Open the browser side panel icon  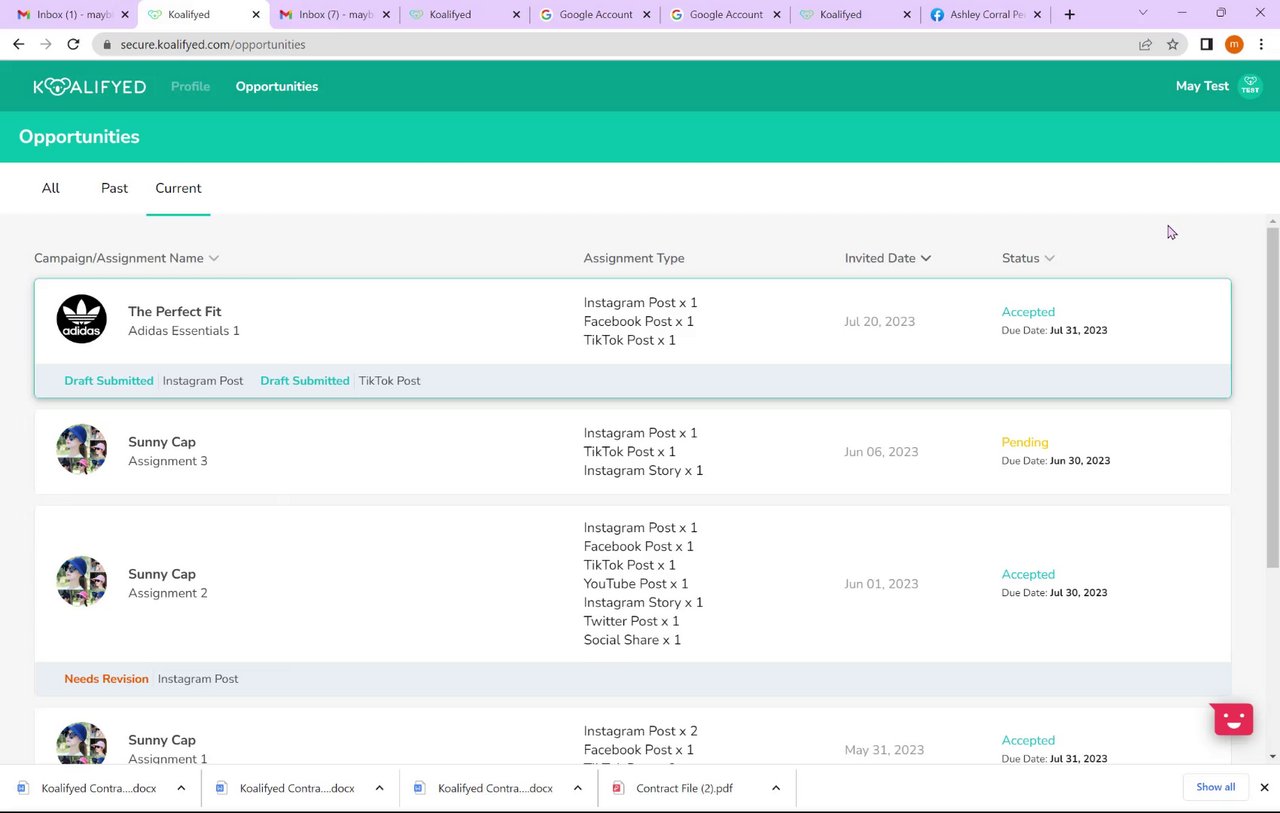pyautogui.click(x=1206, y=44)
